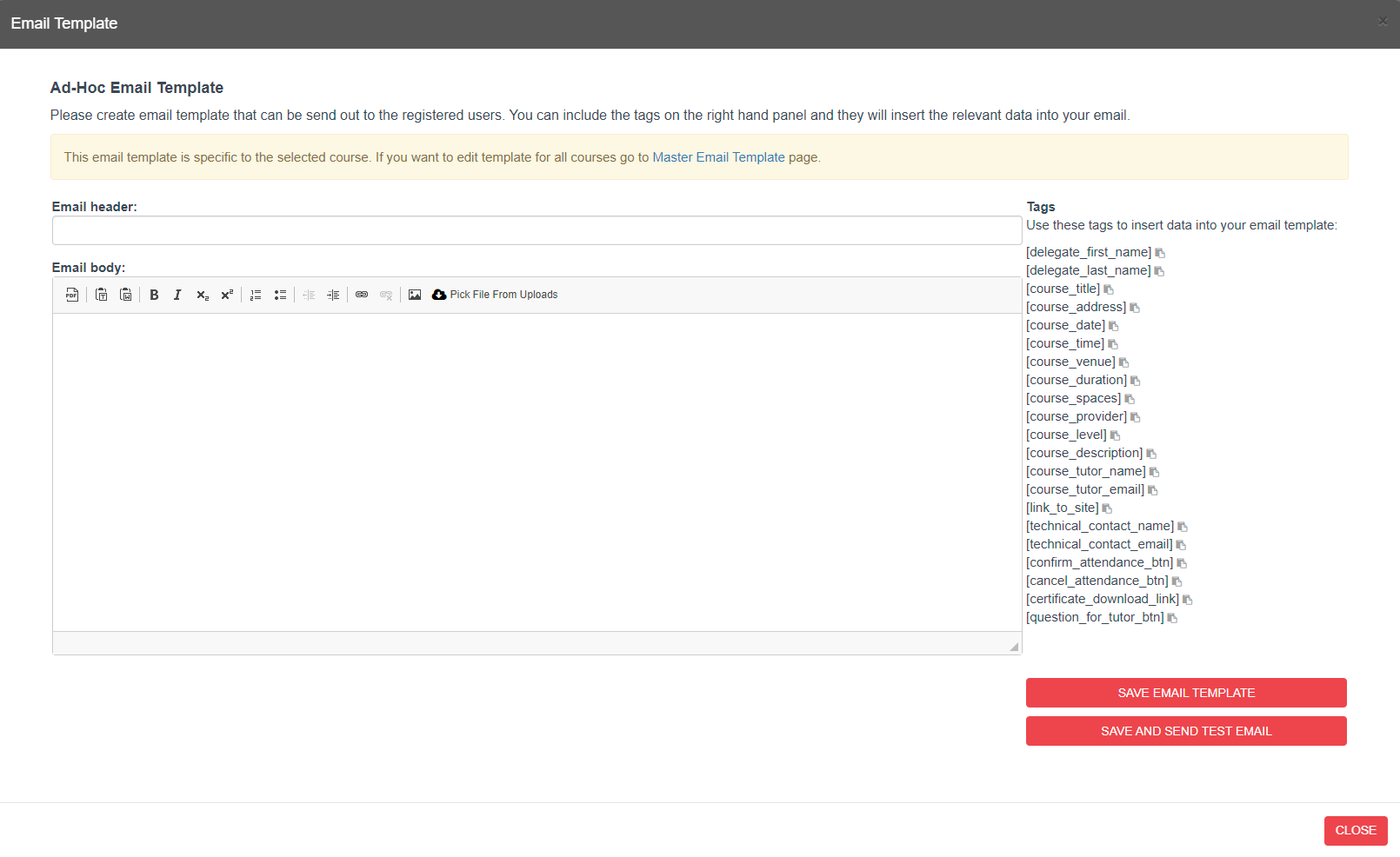Copy the [course_time] tag

pyautogui.click(x=1113, y=344)
